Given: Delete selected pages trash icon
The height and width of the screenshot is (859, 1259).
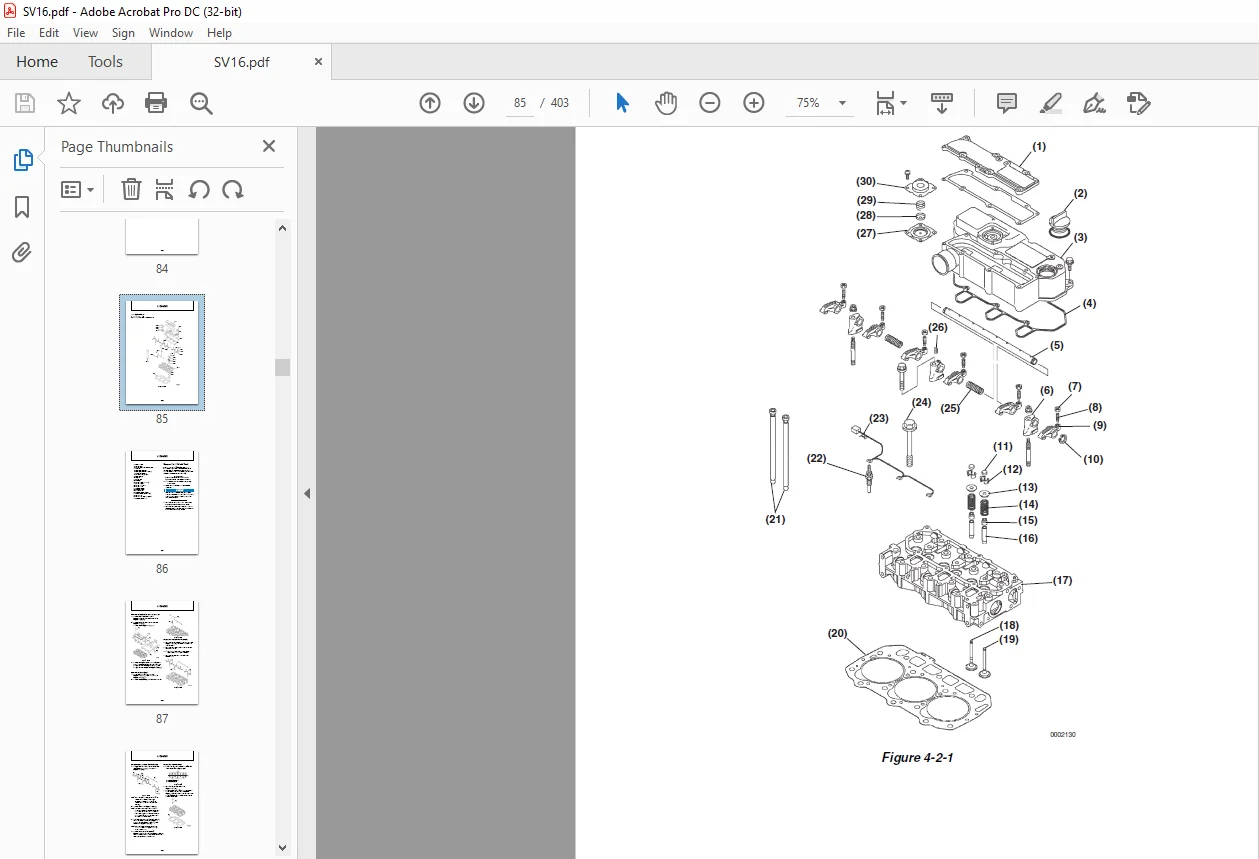Looking at the screenshot, I should pos(131,189).
